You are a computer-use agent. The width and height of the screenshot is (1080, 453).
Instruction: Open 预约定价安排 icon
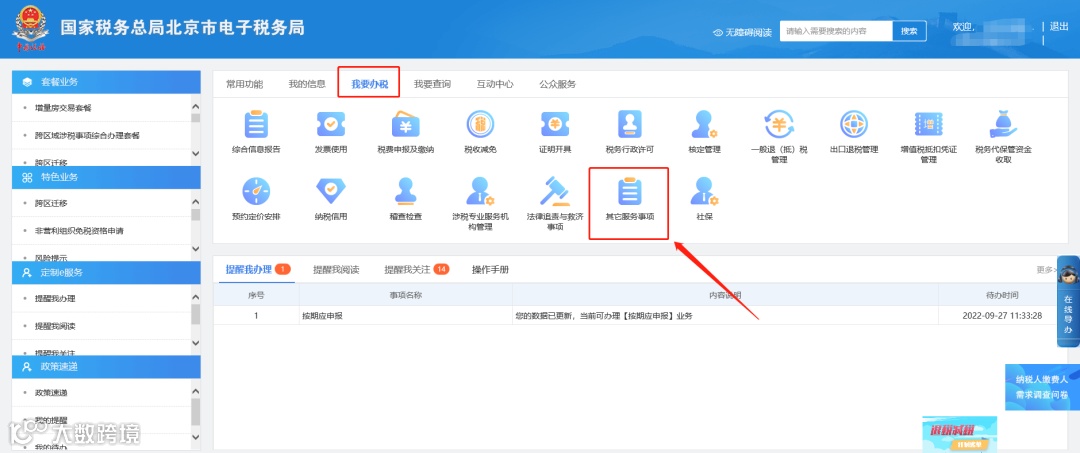point(256,191)
